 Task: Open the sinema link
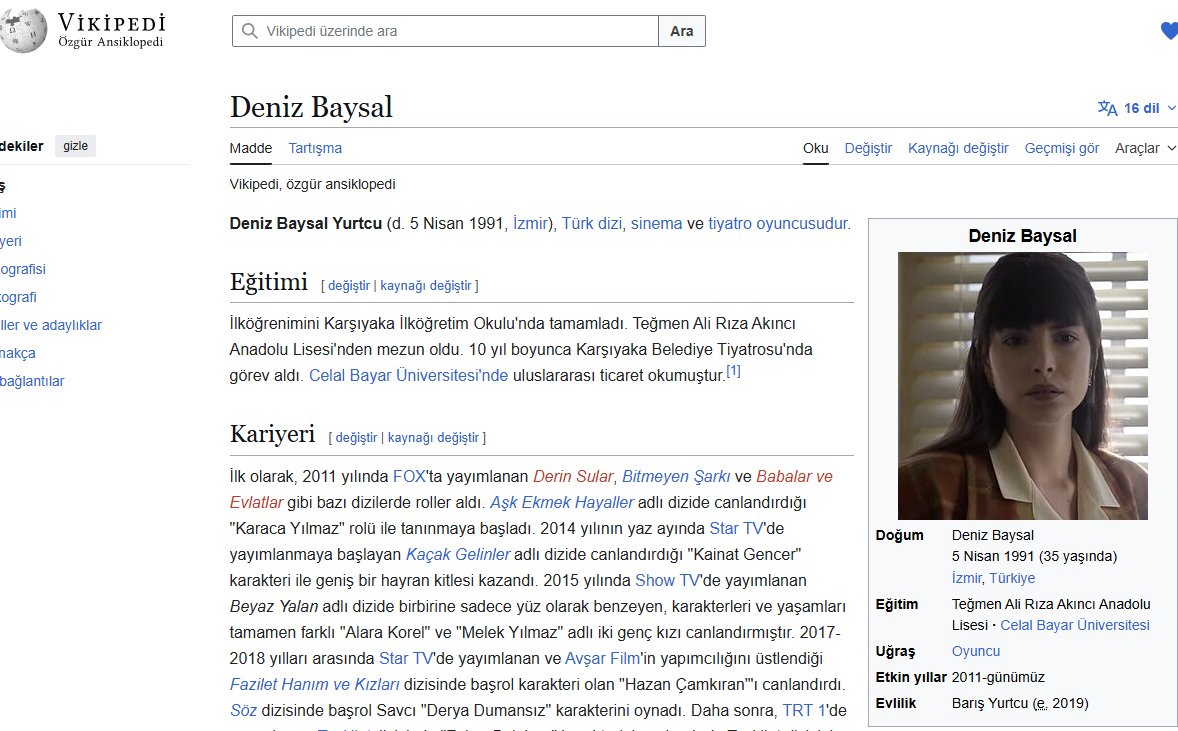click(656, 223)
